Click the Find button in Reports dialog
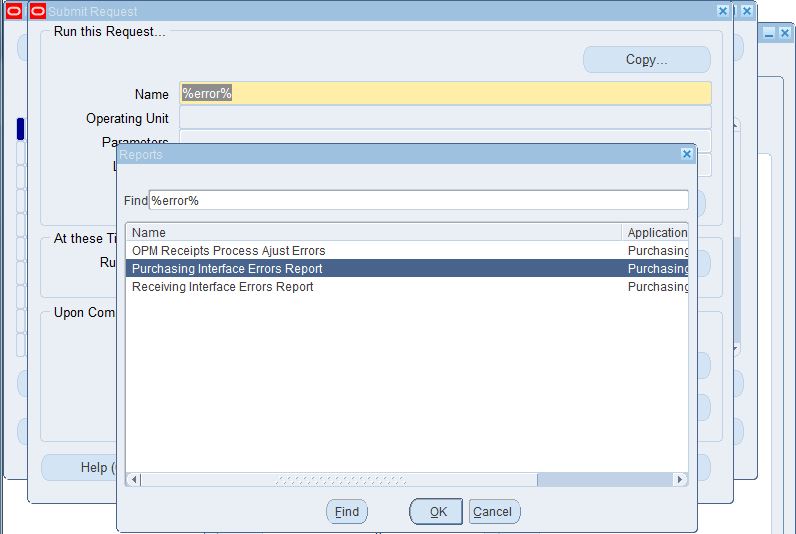Image resolution: width=796 pixels, height=534 pixels. [x=347, y=512]
